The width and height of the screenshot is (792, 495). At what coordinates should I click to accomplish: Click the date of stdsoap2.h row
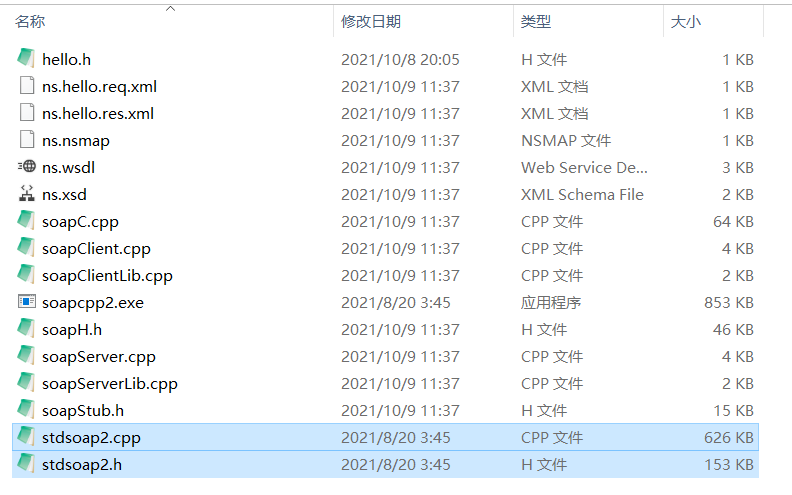(x=395, y=465)
